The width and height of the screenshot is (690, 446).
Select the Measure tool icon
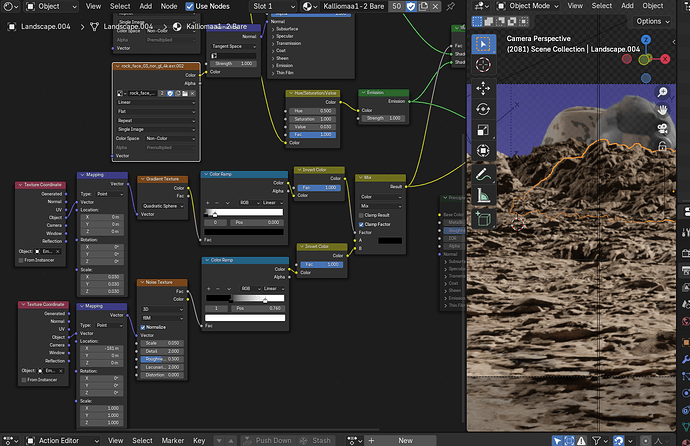tap(483, 195)
